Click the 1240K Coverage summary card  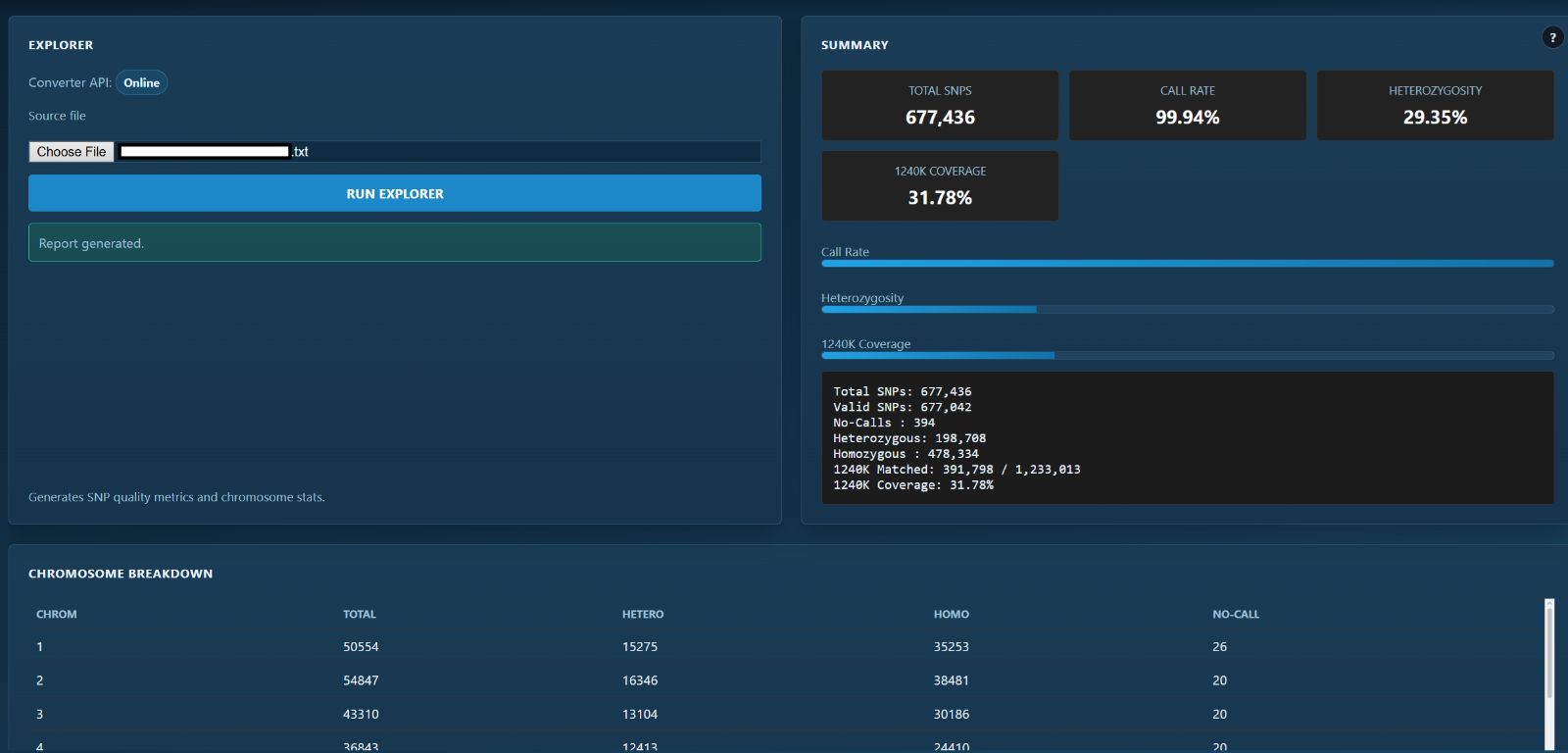coord(939,185)
